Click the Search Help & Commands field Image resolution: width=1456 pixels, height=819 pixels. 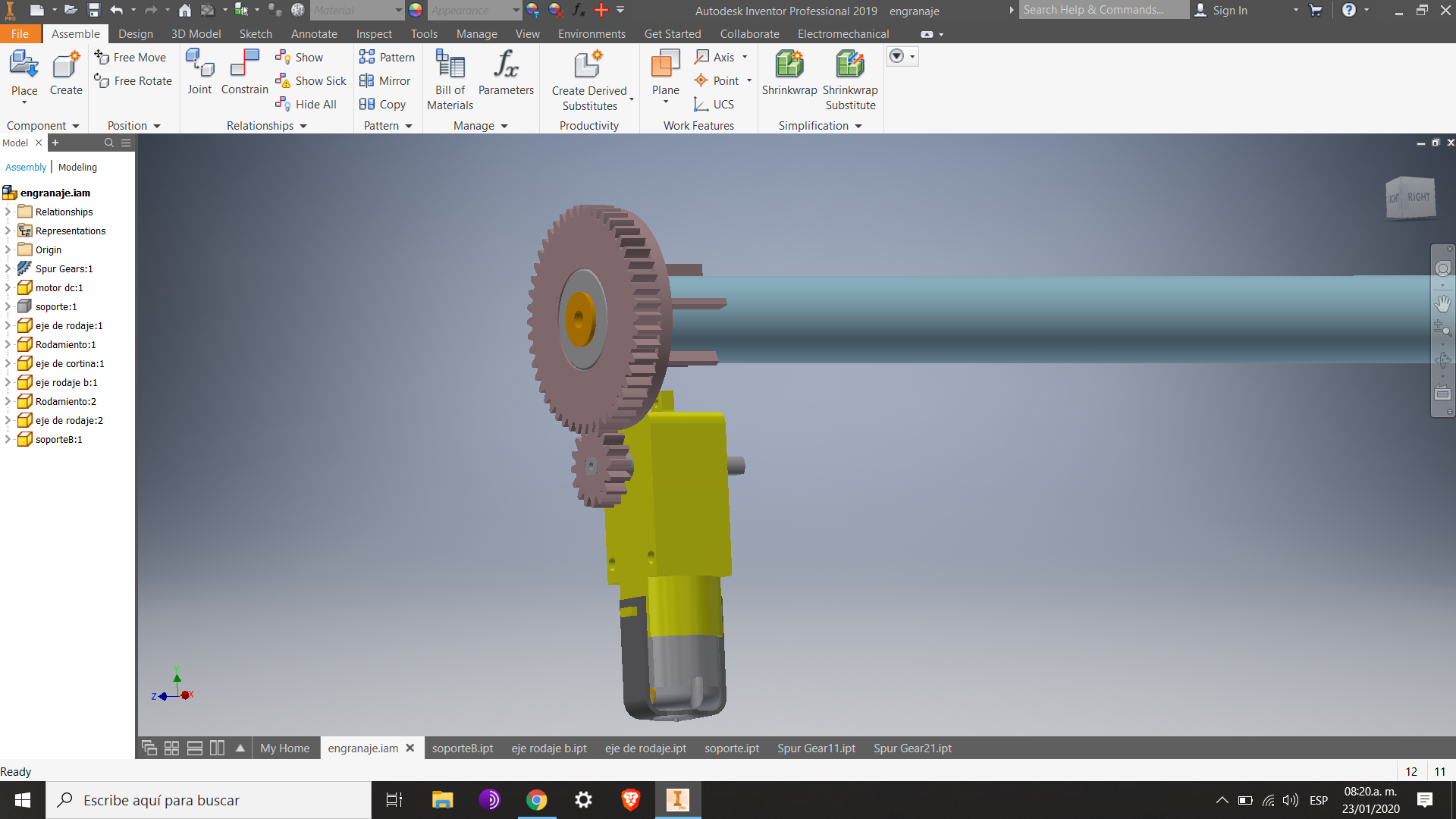coord(1103,10)
